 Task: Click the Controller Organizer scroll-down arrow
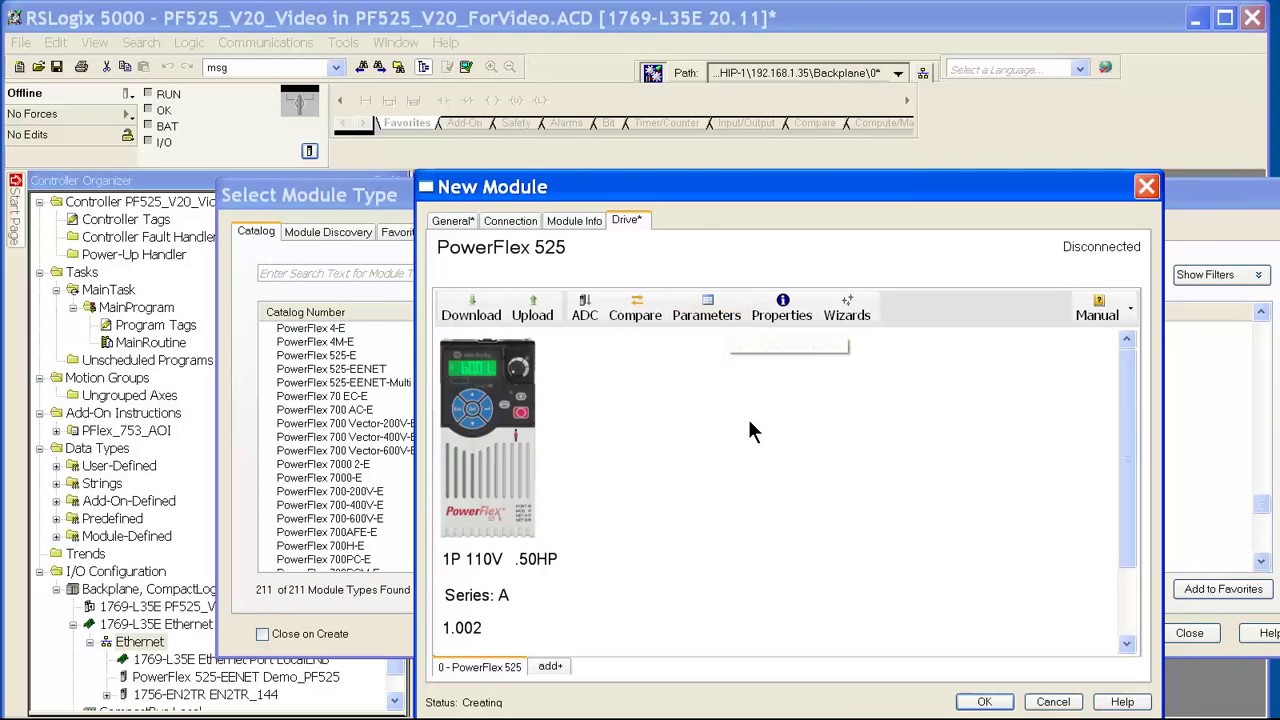click(x=395, y=701)
